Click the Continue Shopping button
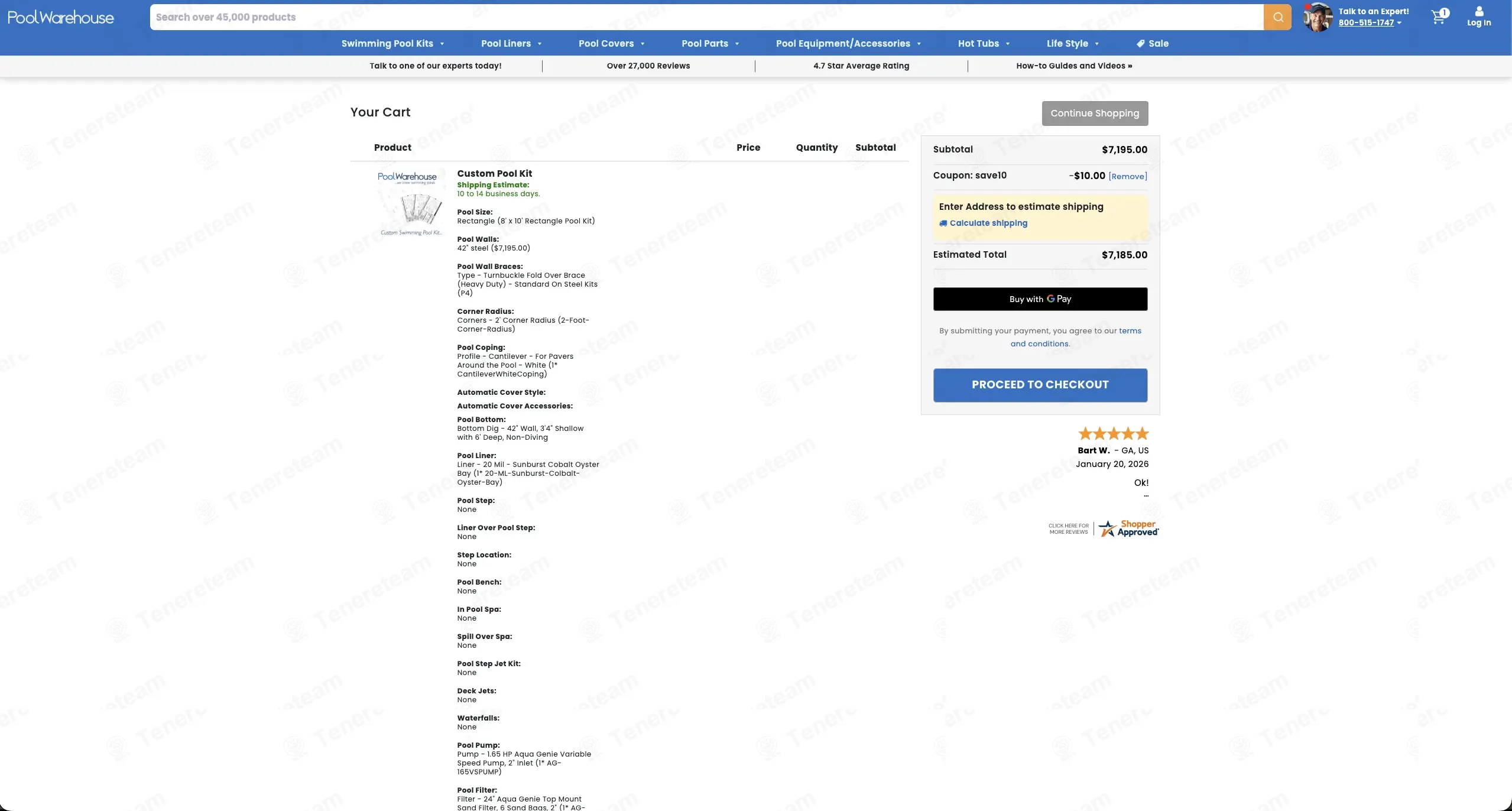 point(1095,113)
